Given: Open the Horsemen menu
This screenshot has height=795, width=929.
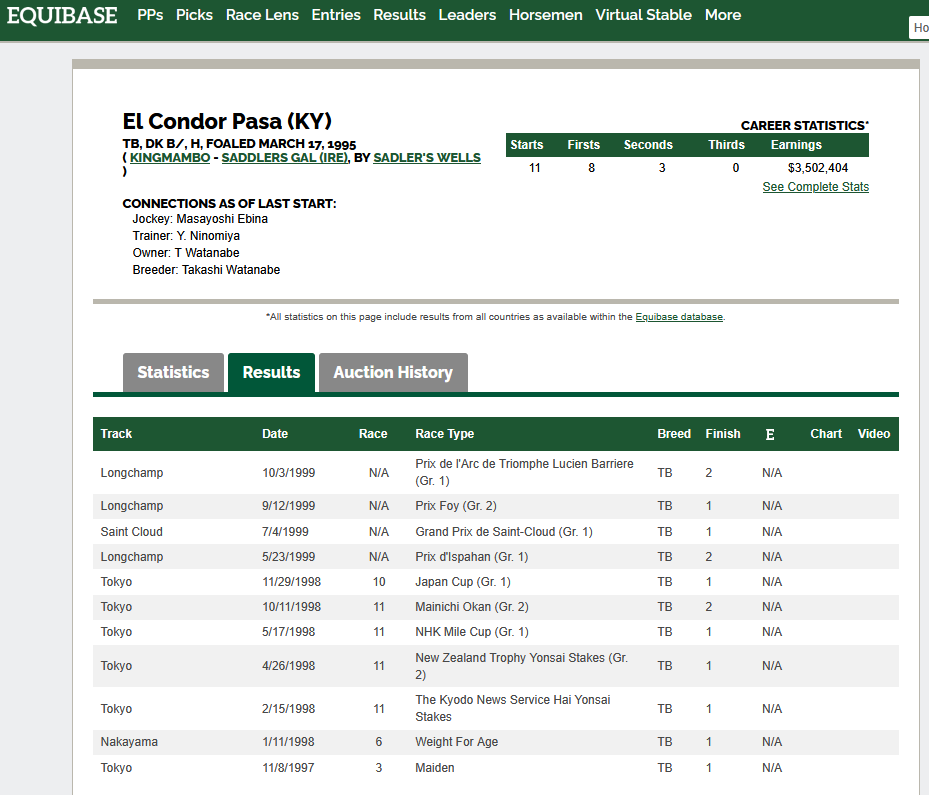Looking at the screenshot, I should pyautogui.click(x=546, y=15).
